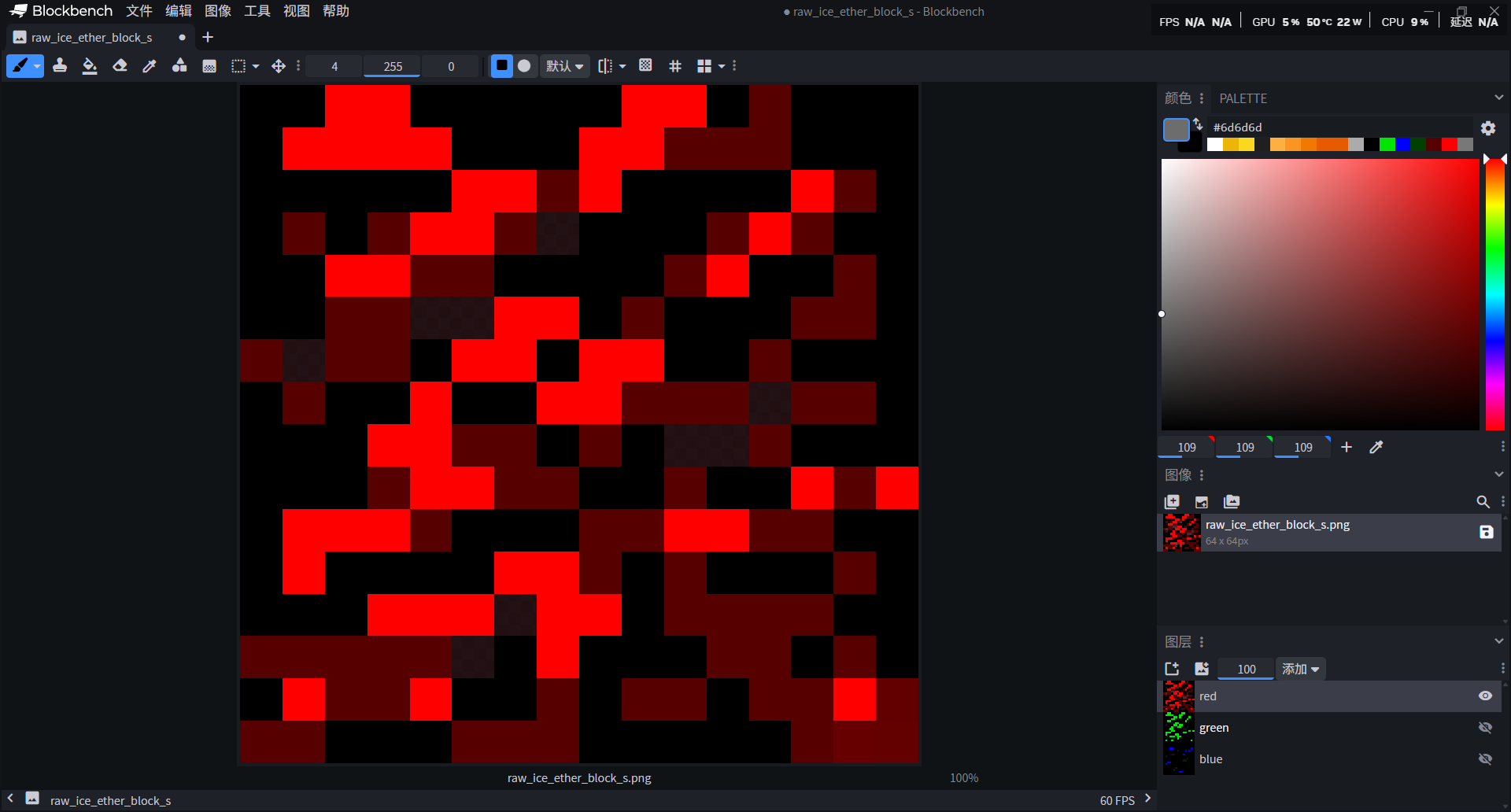Select the Draw Shape tool
This screenshot has height=812, width=1511.
tap(179, 66)
